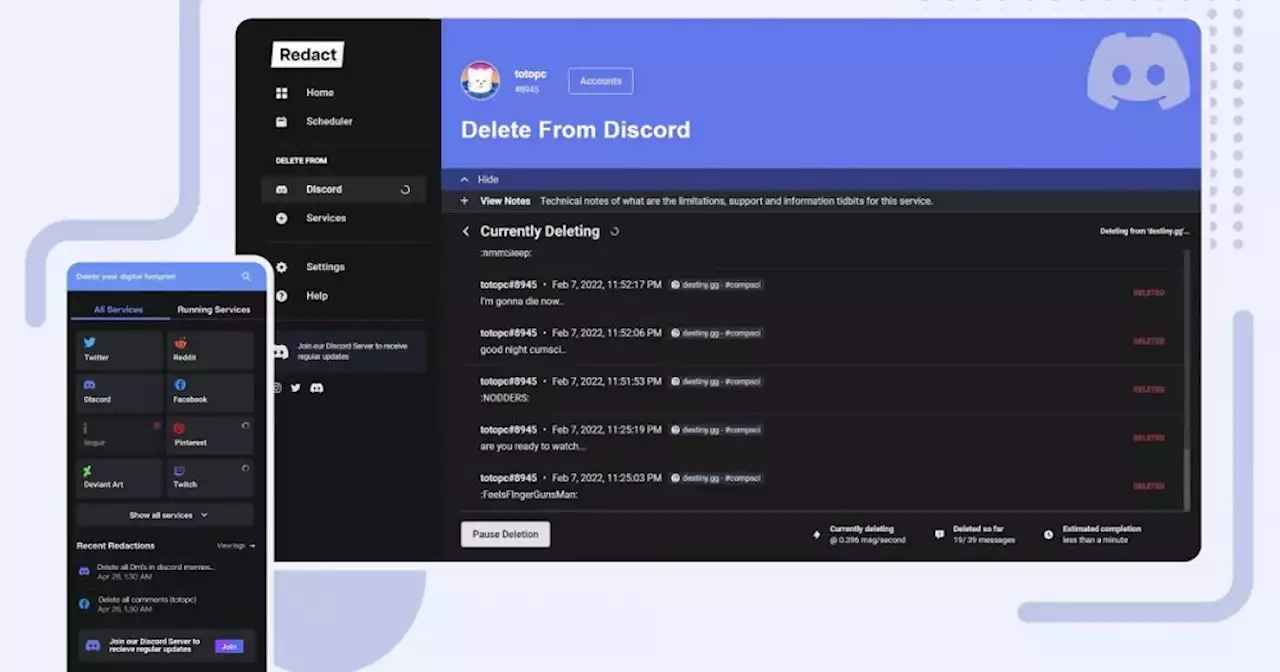Select the Discord tile on the phone
1280x672 pixels.
coord(120,392)
